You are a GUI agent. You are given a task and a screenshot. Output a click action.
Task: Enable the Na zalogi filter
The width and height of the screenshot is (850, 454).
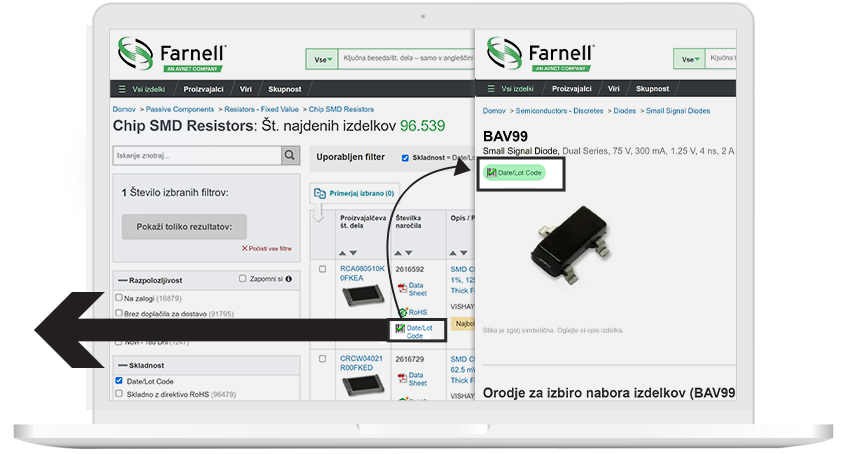coord(119,297)
